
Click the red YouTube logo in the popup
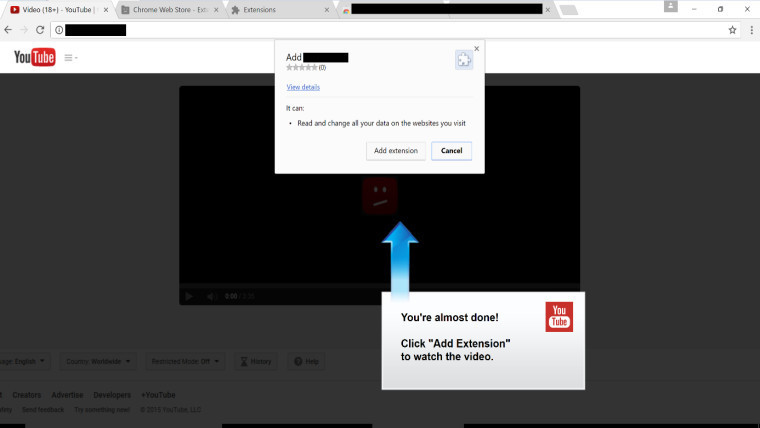click(x=559, y=317)
